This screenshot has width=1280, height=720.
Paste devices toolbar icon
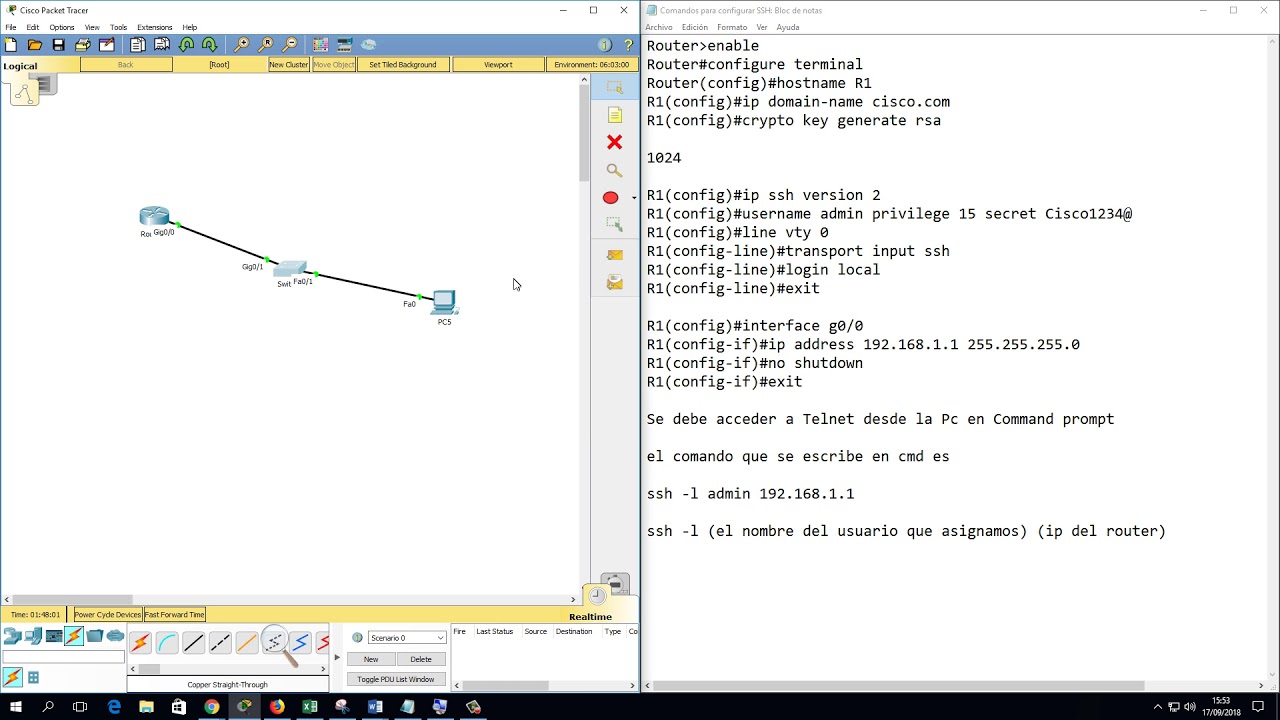pyautogui.click(x=162, y=45)
